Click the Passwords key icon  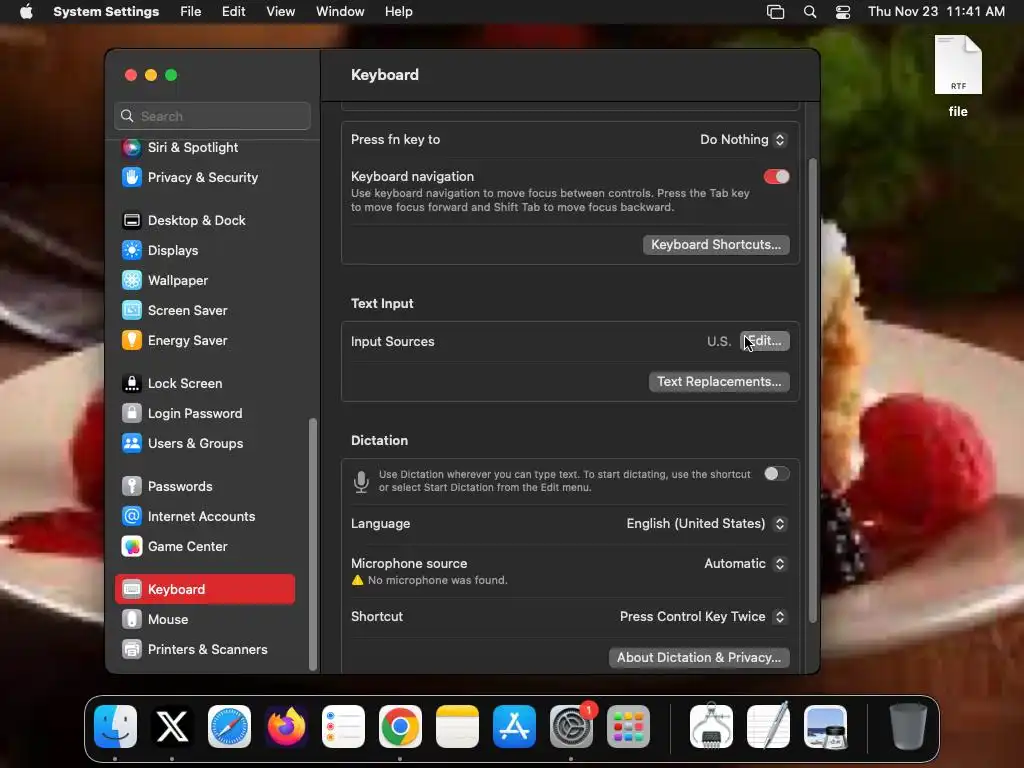click(132, 487)
